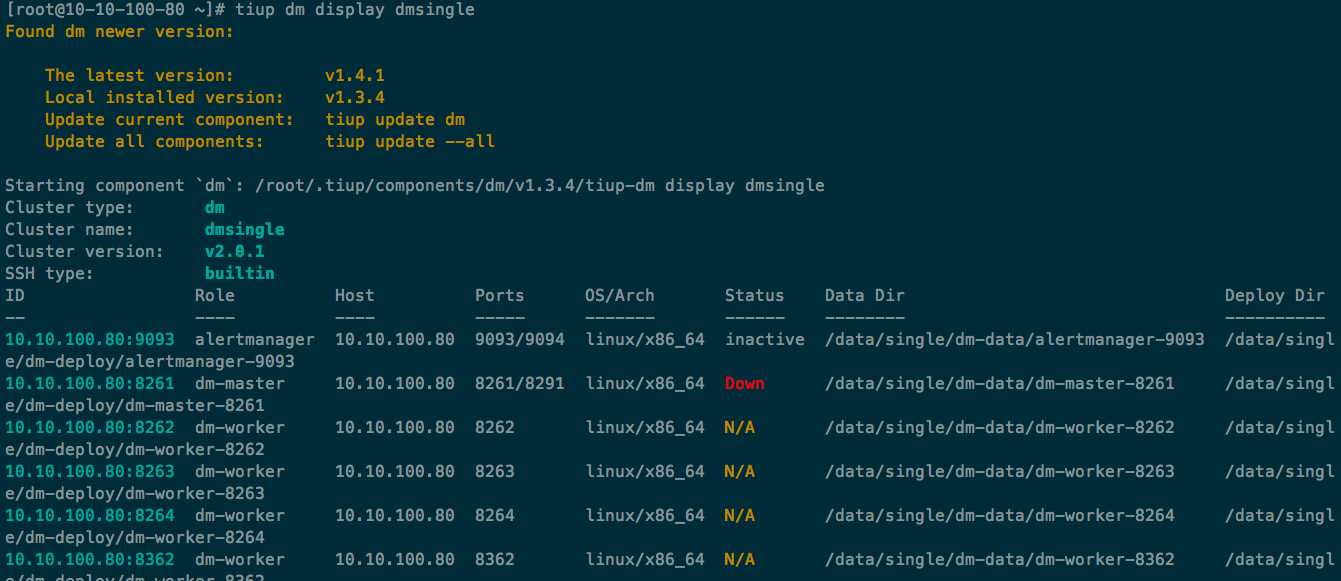Viewport: 1341px width, 581px height.
Task: Click the 'tiup update dm' command text
Action: [x=394, y=119]
